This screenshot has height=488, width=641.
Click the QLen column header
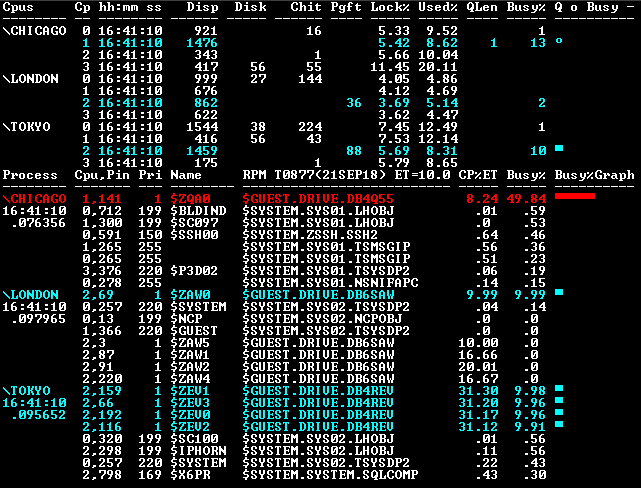pos(482,7)
